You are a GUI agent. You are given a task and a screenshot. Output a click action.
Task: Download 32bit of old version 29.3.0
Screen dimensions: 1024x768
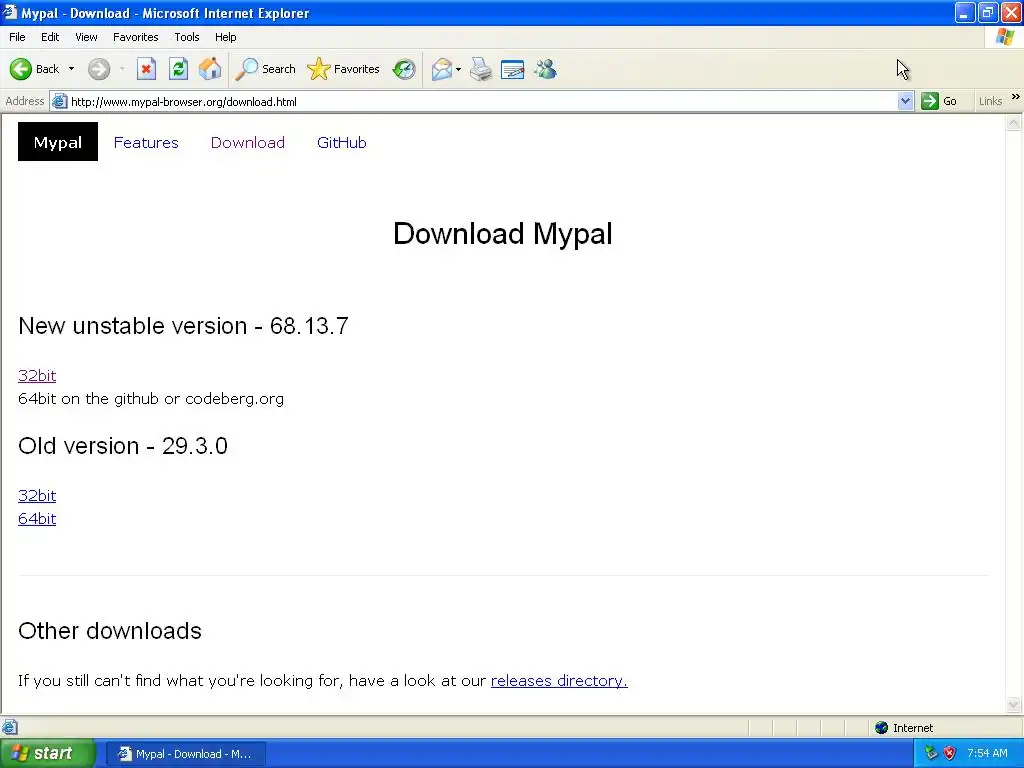coord(37,496)
